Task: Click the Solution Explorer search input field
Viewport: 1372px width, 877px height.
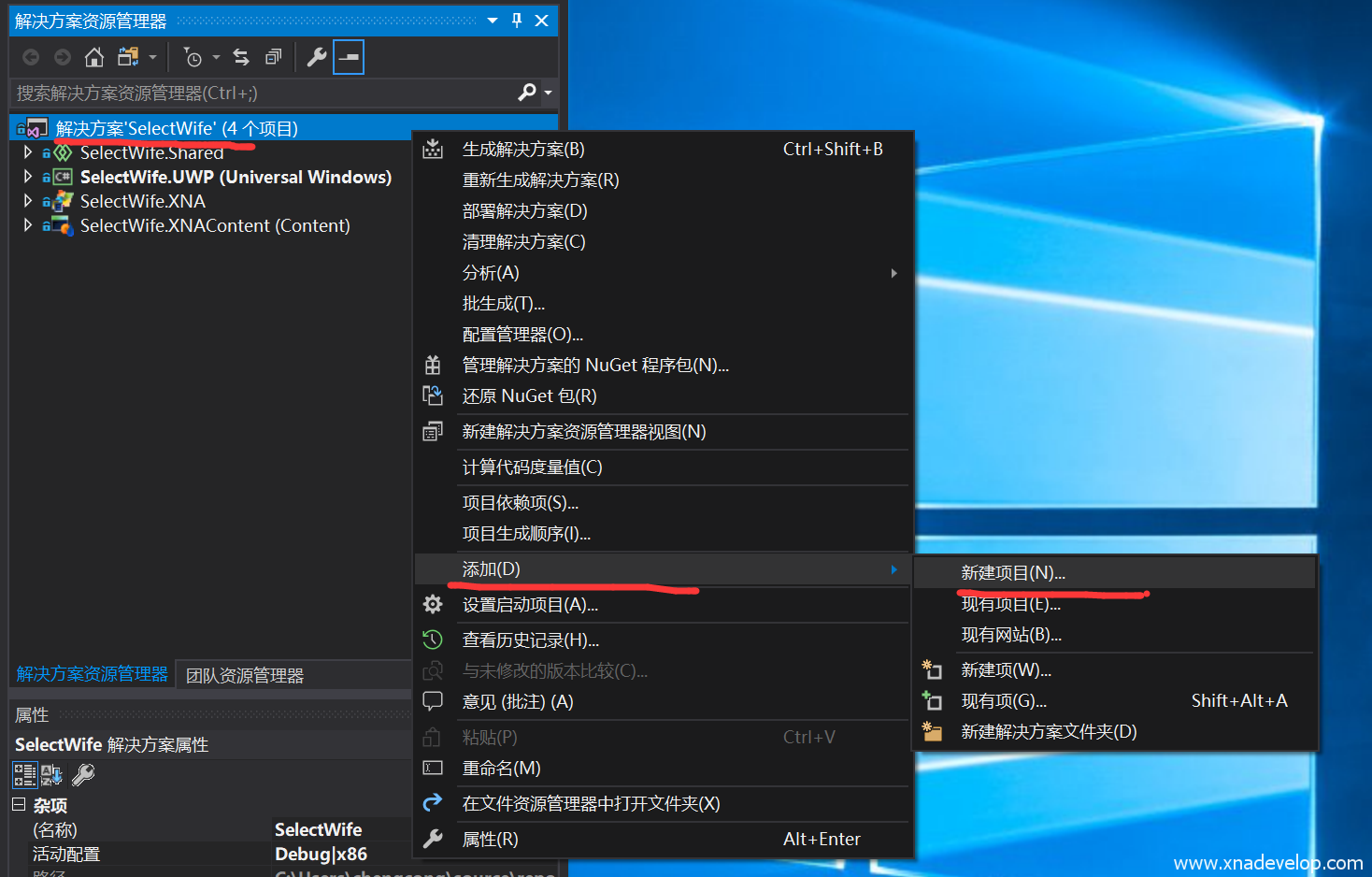Action: point(262,93)
